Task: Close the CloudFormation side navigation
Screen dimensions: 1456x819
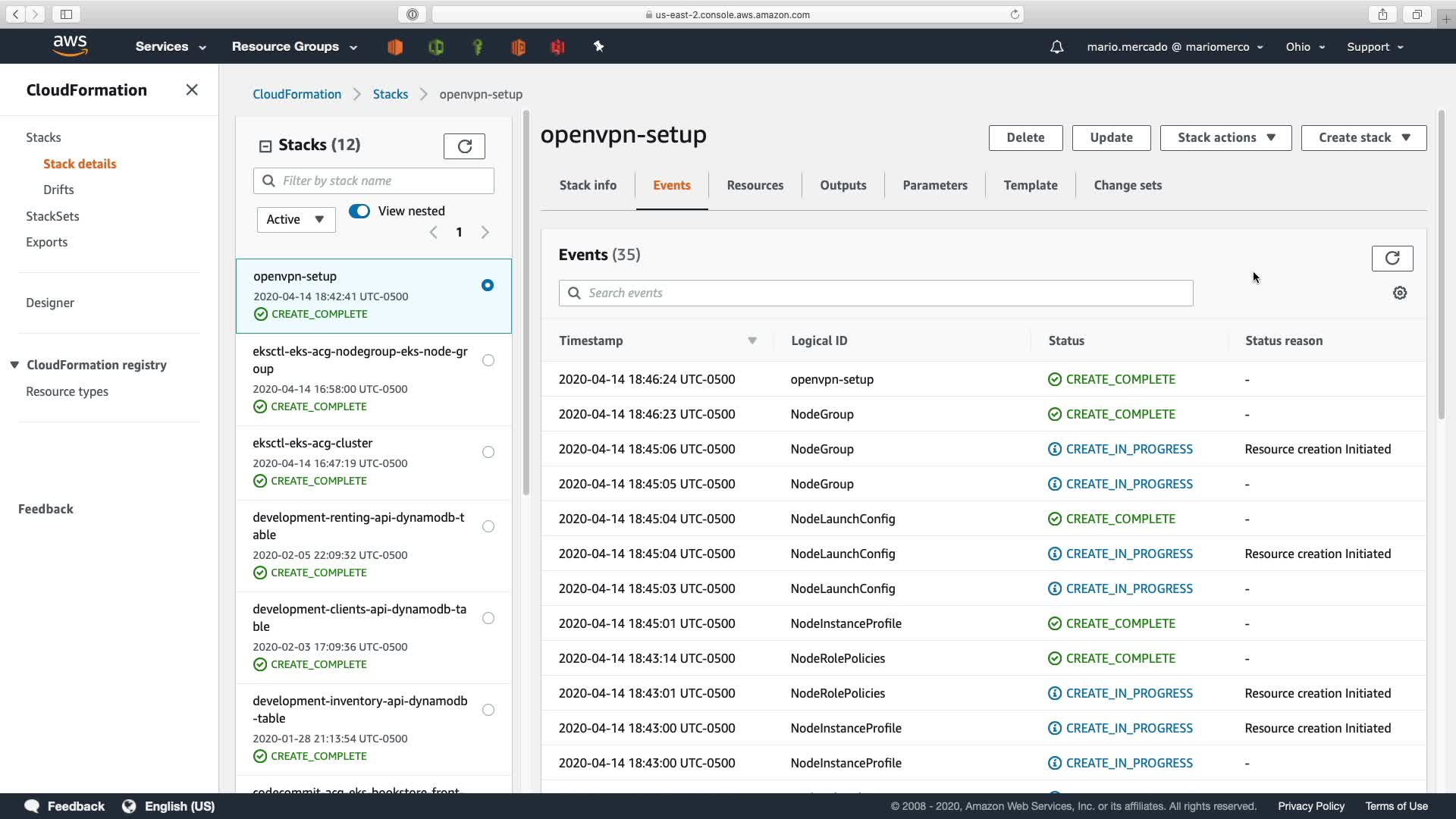Action: [192, 90]
